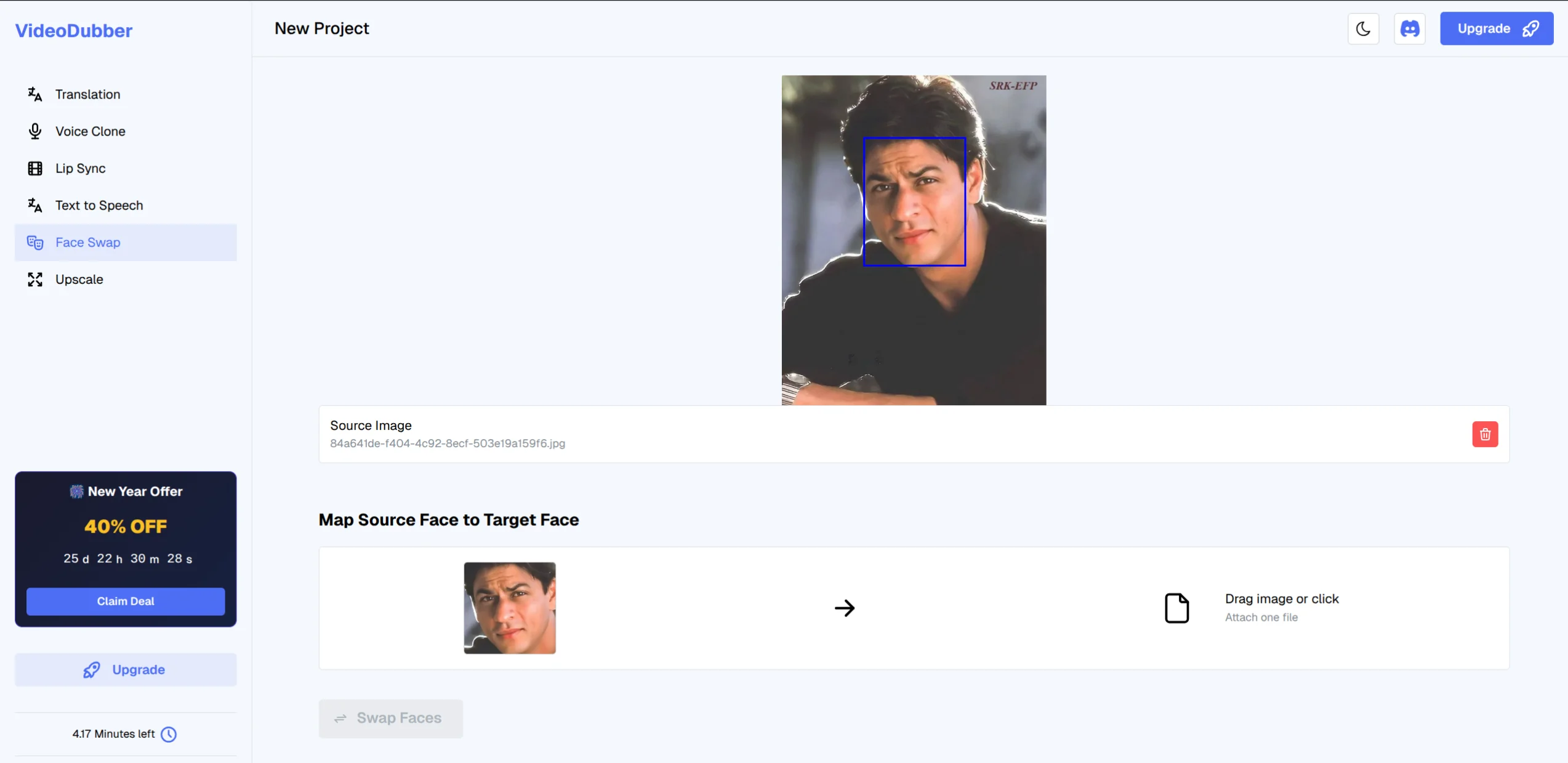
Task: Open Translation from the sidebar
Action: point(87,94)
